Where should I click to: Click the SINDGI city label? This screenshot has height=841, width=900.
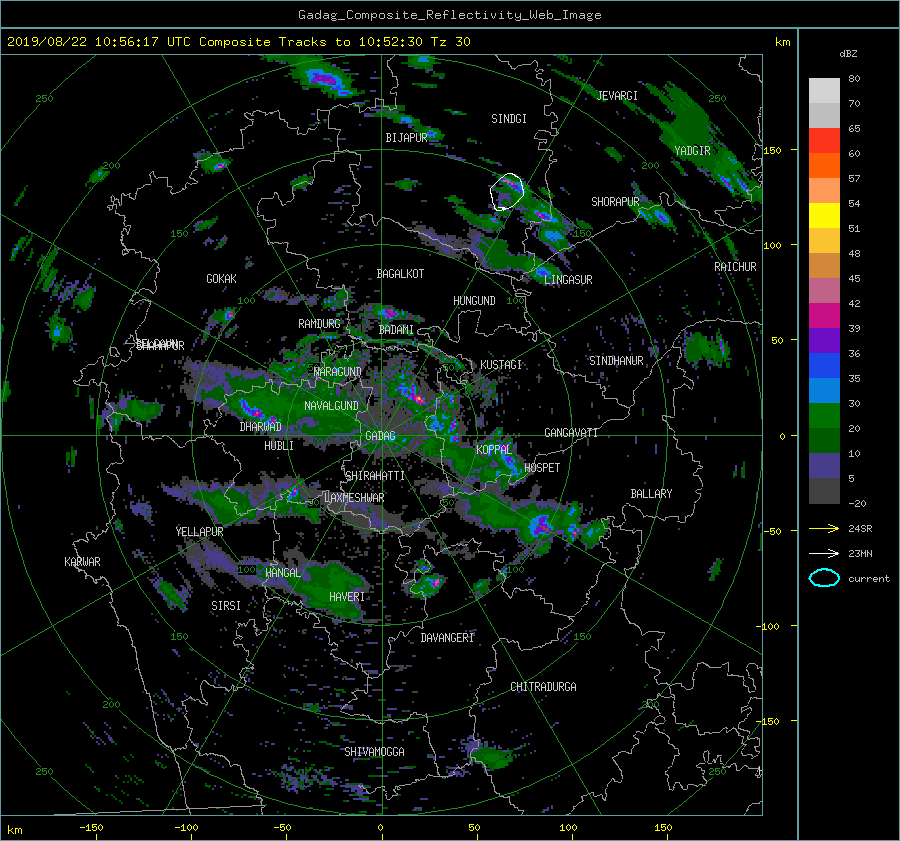pos(509,119)
